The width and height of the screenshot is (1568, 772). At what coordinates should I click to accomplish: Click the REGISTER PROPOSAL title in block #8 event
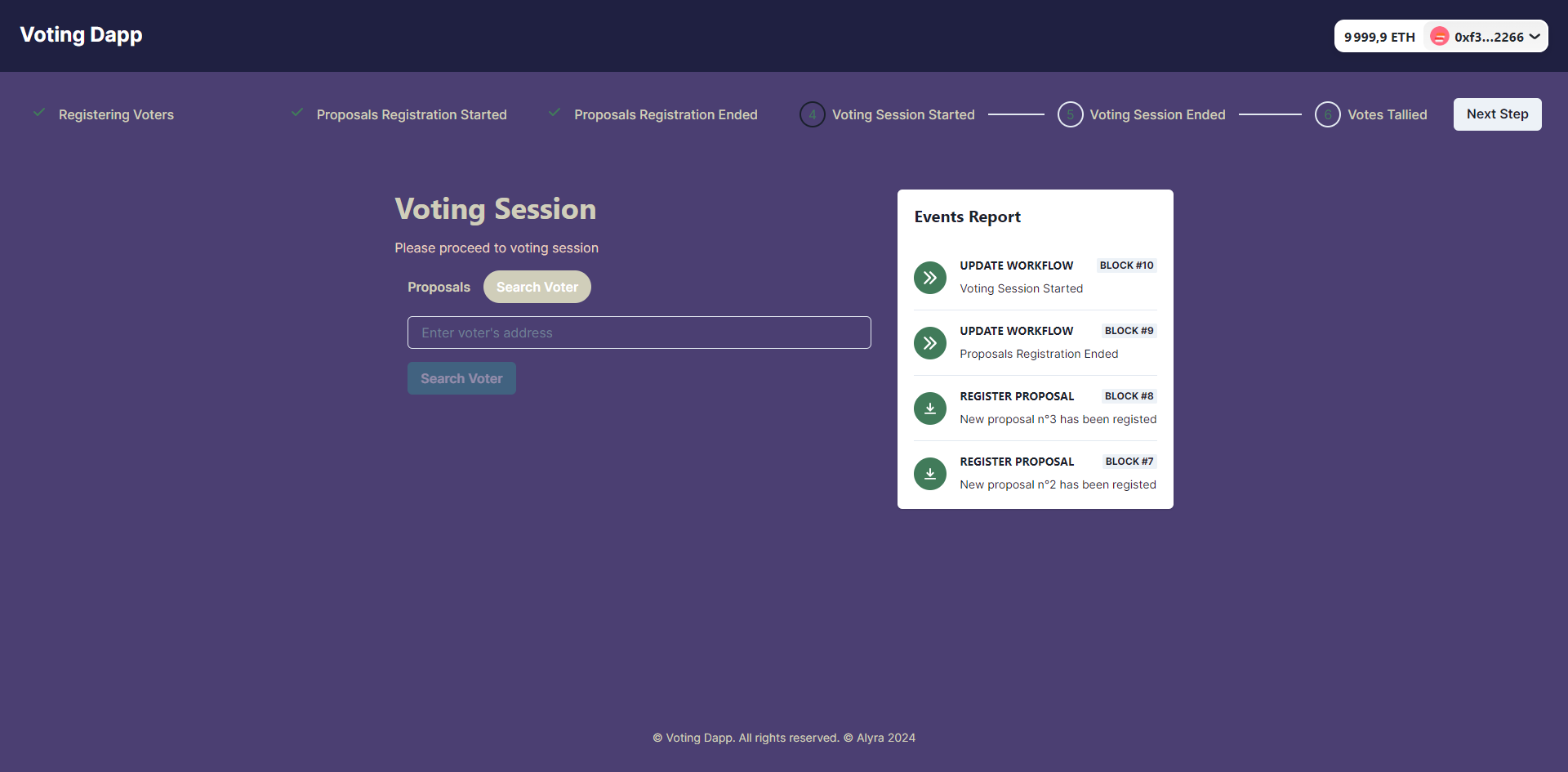[x=1017, y=396]
